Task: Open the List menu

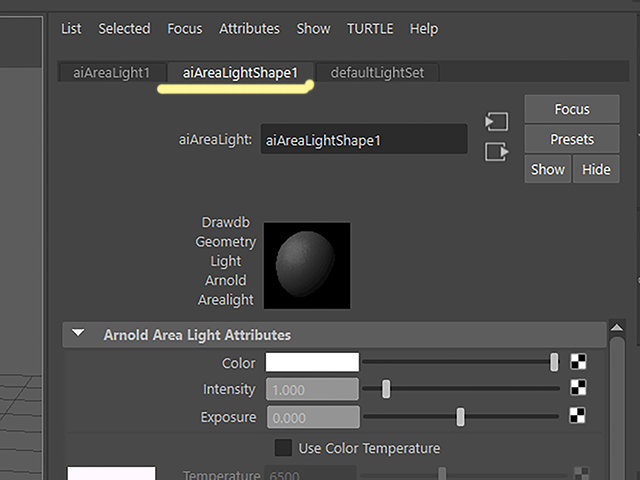Action: click(71, 29)
